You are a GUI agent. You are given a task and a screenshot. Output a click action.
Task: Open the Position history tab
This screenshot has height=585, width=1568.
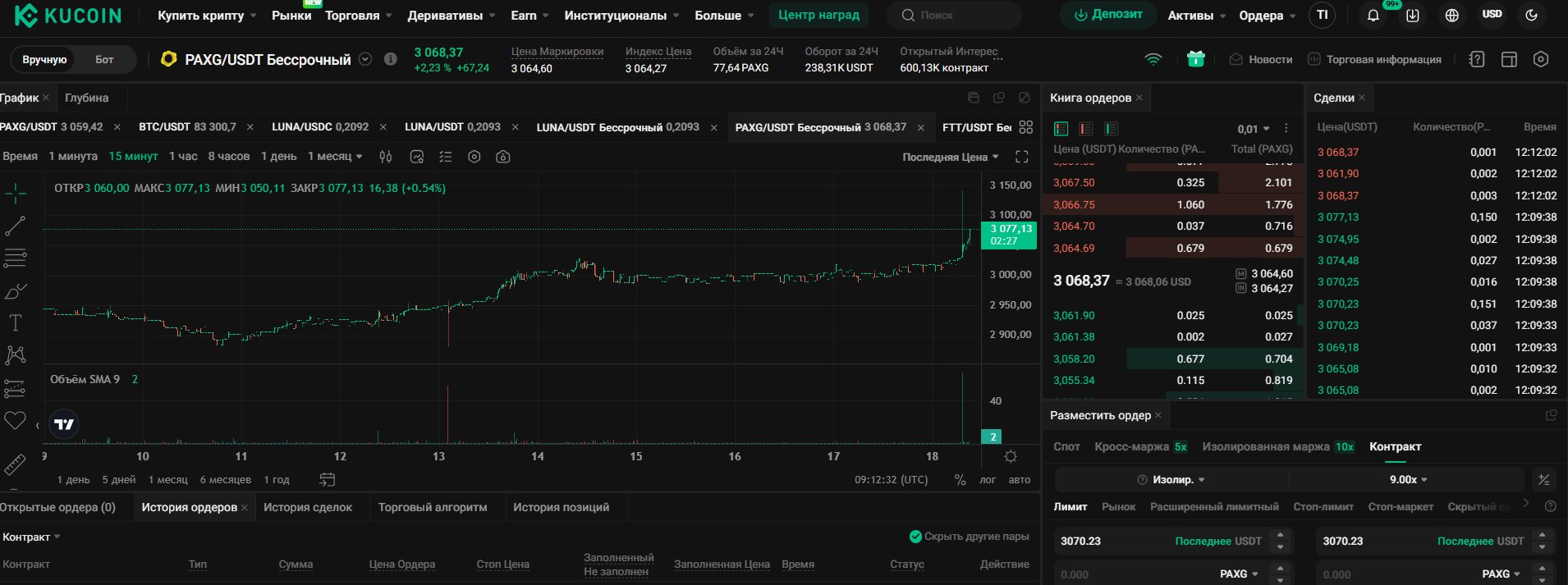click(x=562, y=508)
